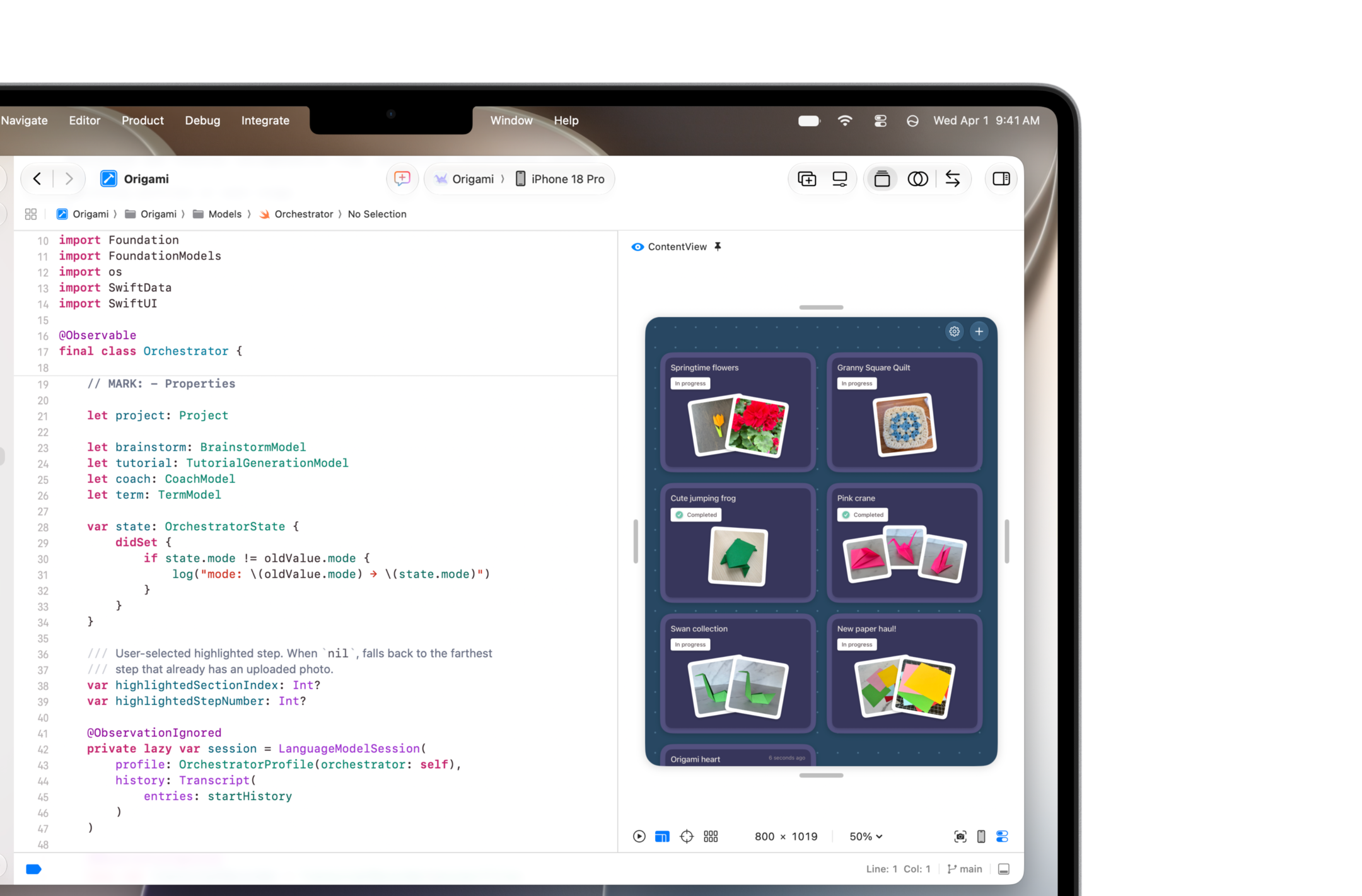Open the Navigate menu
This screenshot has height=896, width=1362.
[24, 120]
